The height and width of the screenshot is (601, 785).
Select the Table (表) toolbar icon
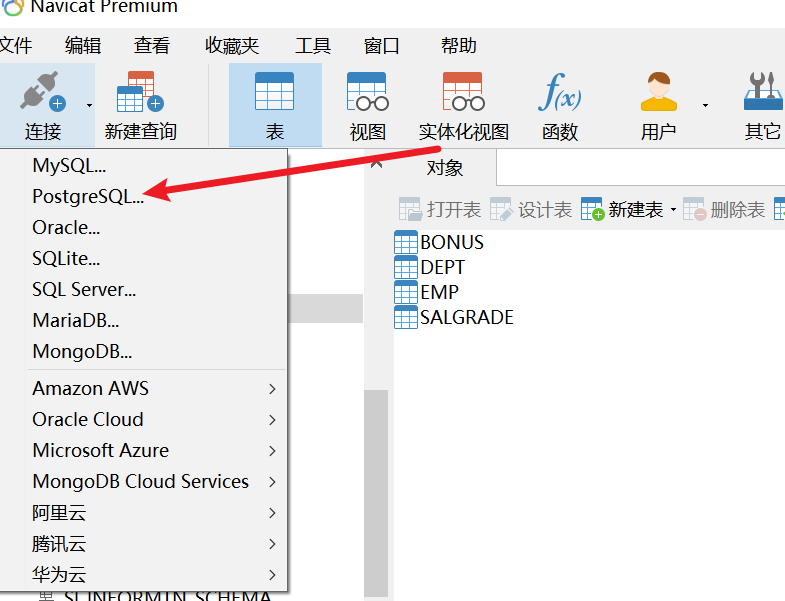click(x=275, y=93)
